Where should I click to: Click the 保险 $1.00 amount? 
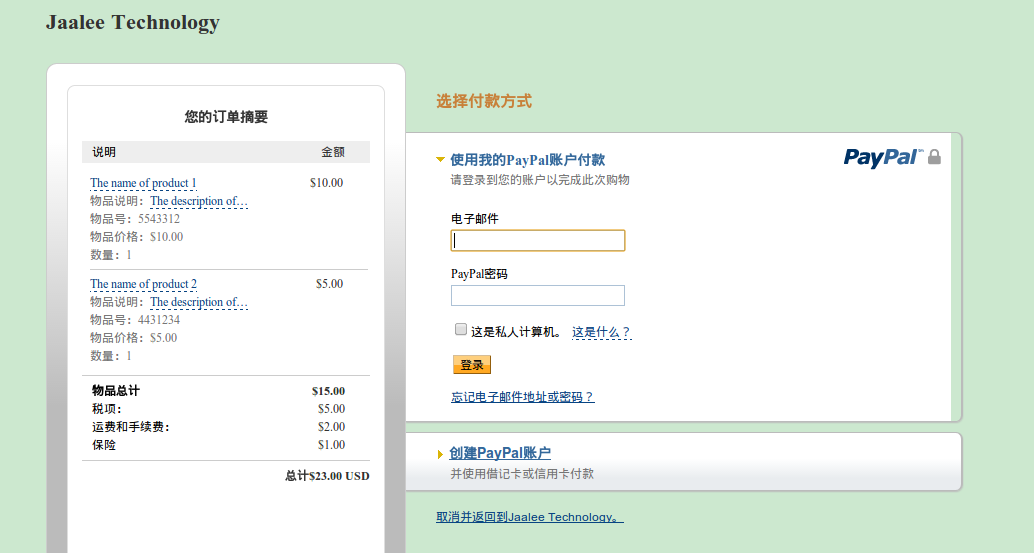pos(331,445)
